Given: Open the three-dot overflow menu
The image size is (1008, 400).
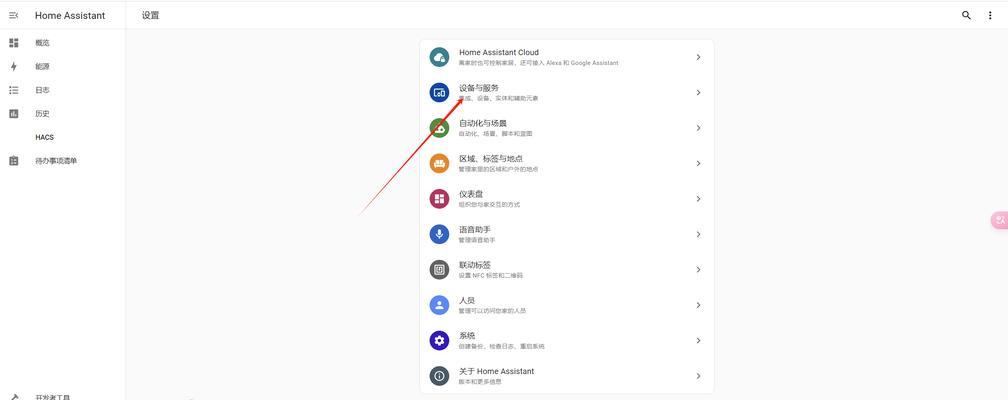Looking at the screenshot, I should [x=990, y=15].
